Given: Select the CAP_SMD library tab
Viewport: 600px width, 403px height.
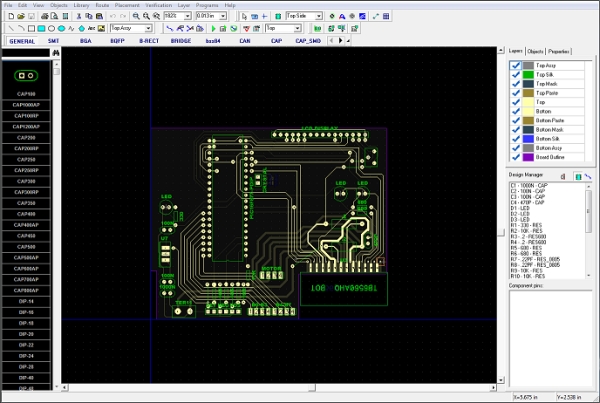Looking at the screenshot, I should (x=308, y=41).
